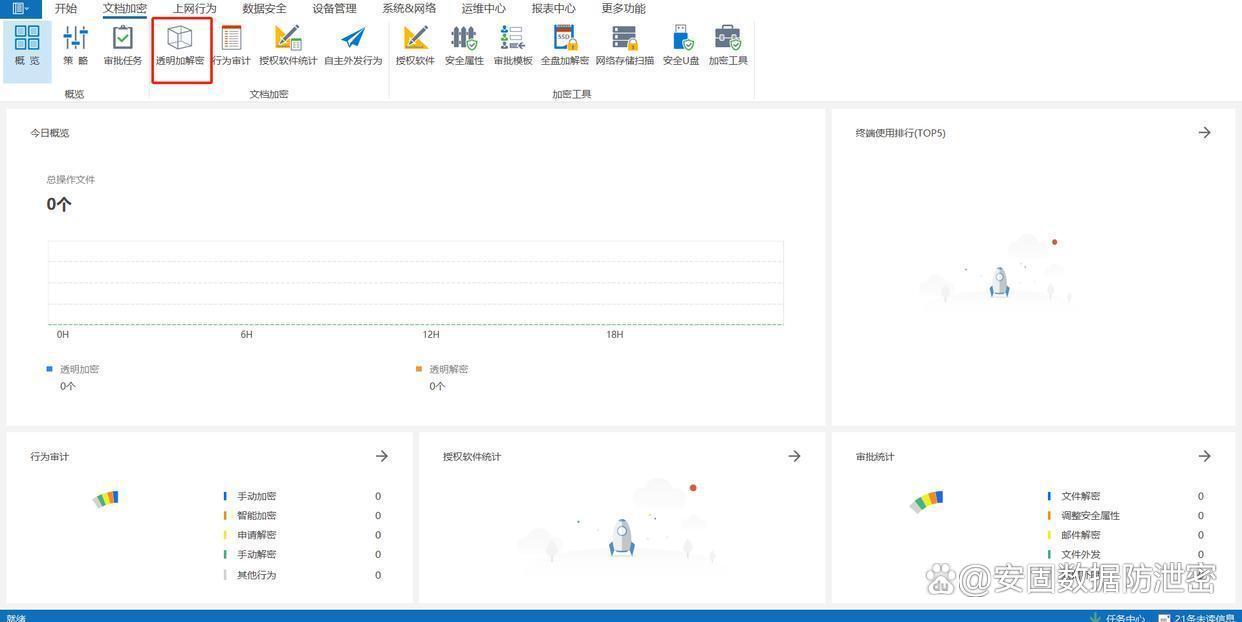Image resolution: width=1242 pixels, height=622 pixels.
Task: Switch to the 数据安全 tab
Action: tap(264, 9)
